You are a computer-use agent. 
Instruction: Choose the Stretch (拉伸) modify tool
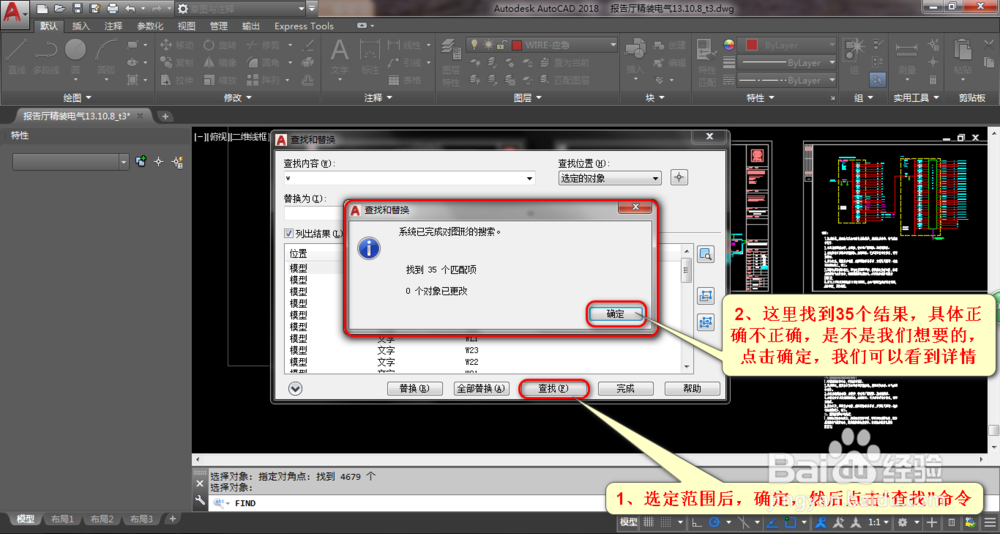click(177, 80)
